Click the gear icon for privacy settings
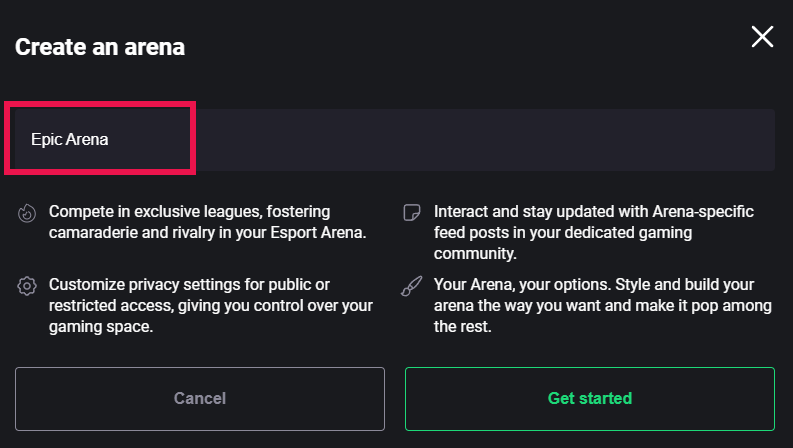Image resolution: width=793 pixels, height=448 pixels. click(27, 286)
